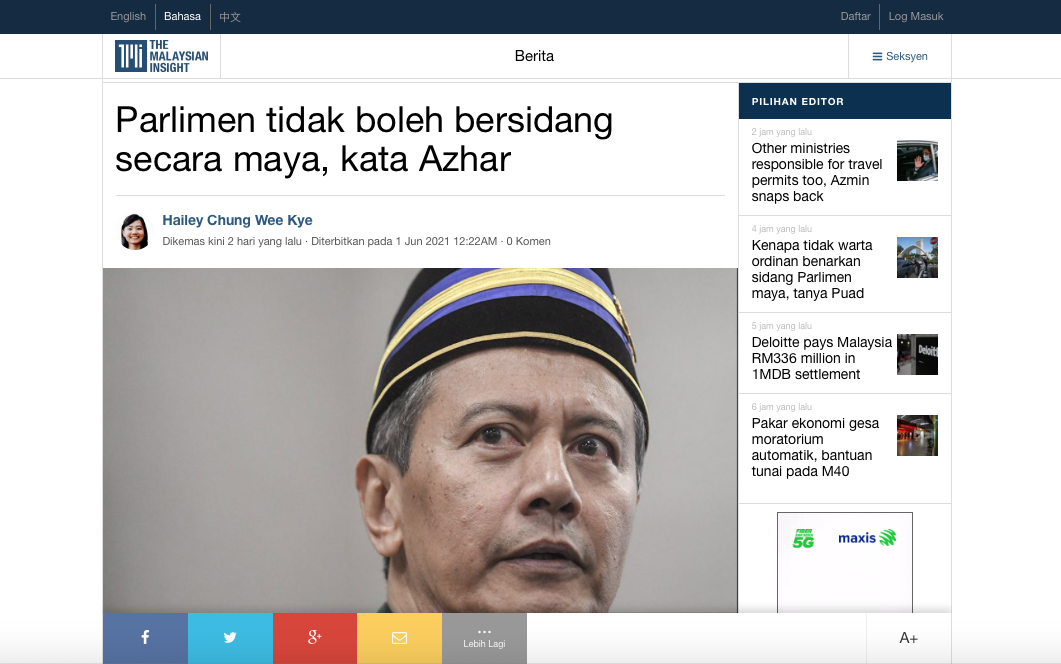Click thumbnail for Puad Parlimen article

tap(917, 258)
